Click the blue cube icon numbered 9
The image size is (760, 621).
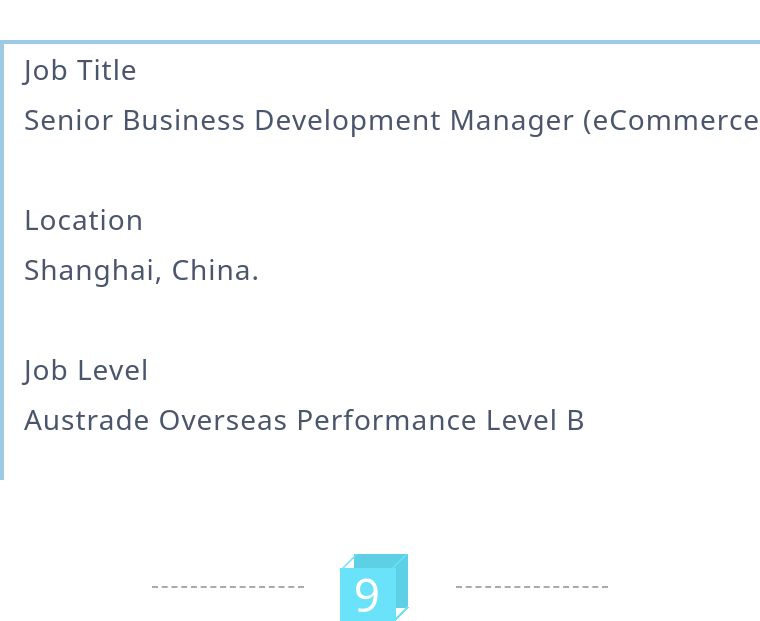pyautogui.click(x=372, y=590)
